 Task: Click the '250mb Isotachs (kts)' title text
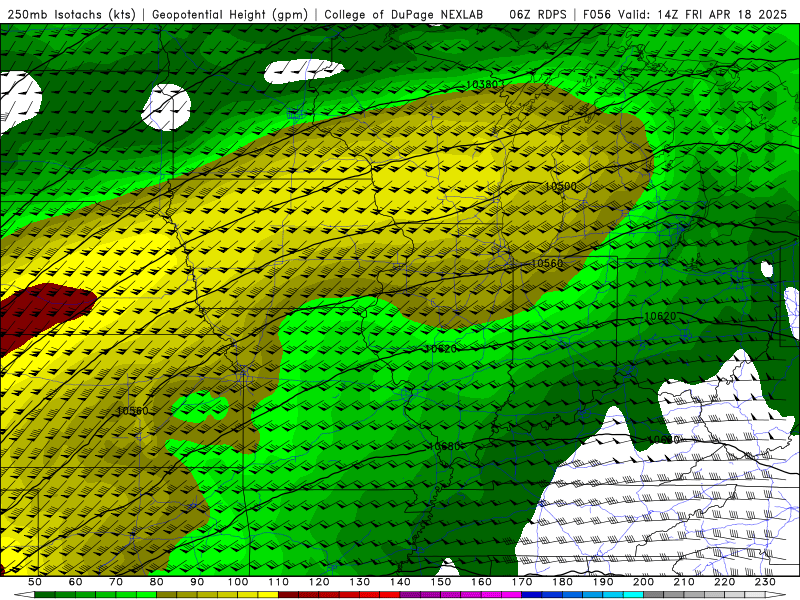point(72,15)
